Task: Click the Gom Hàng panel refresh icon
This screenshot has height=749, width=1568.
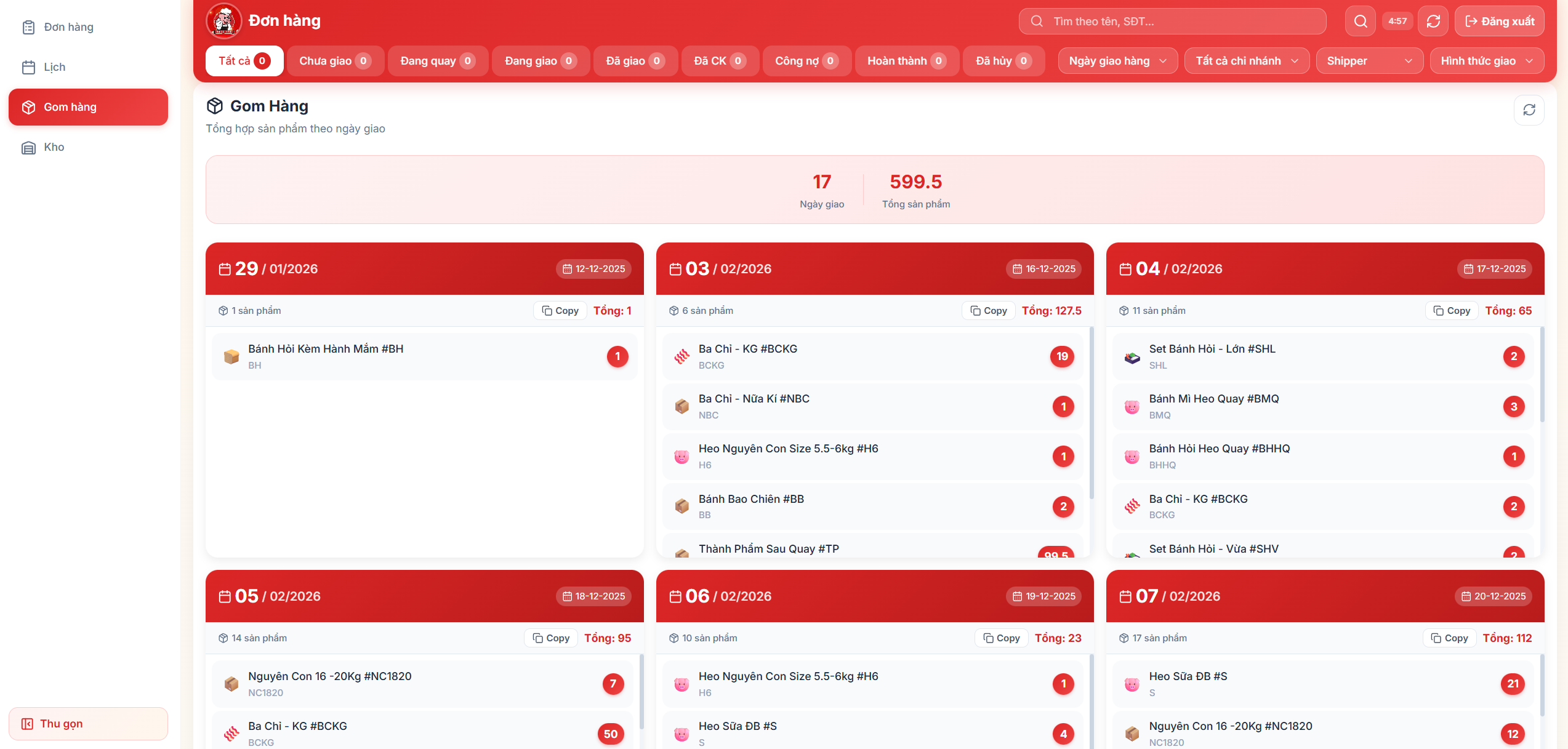Action: pyautogui.click(x=1529, y=110)
